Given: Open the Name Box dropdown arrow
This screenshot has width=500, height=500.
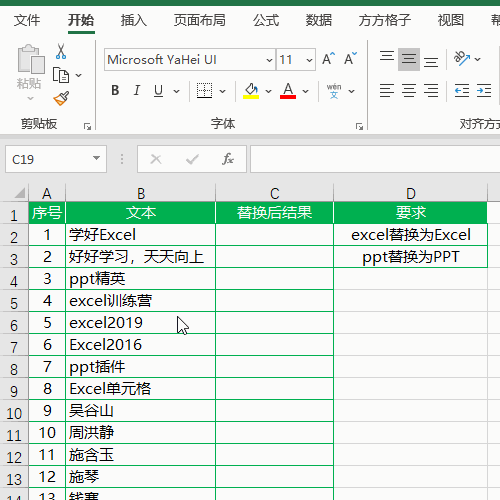Looking at the screenshot, I should point(96,158).
